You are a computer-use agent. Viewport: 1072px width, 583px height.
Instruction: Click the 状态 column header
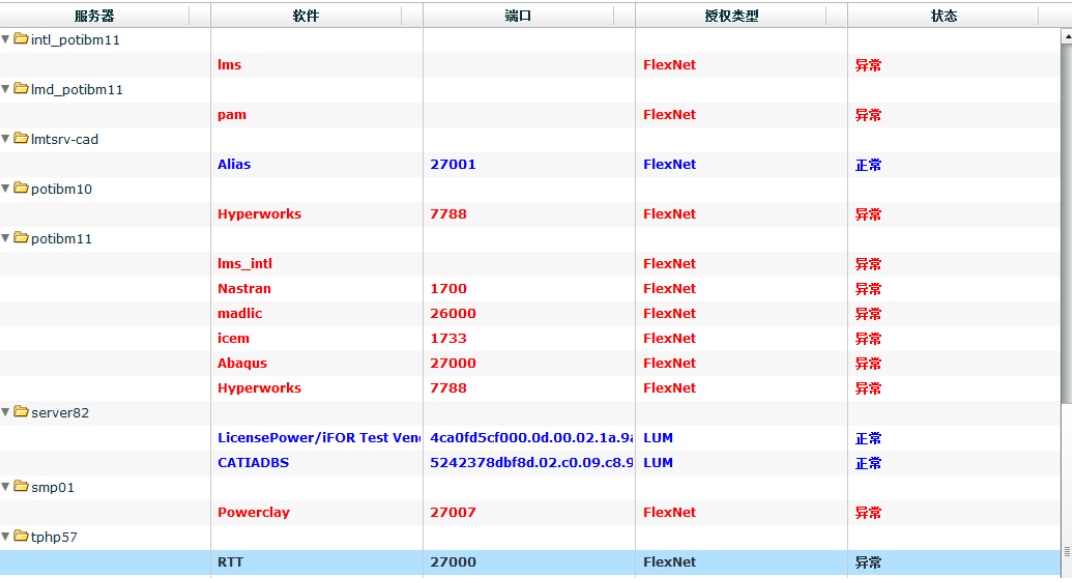pyautogui.click(x=943, y=15)
